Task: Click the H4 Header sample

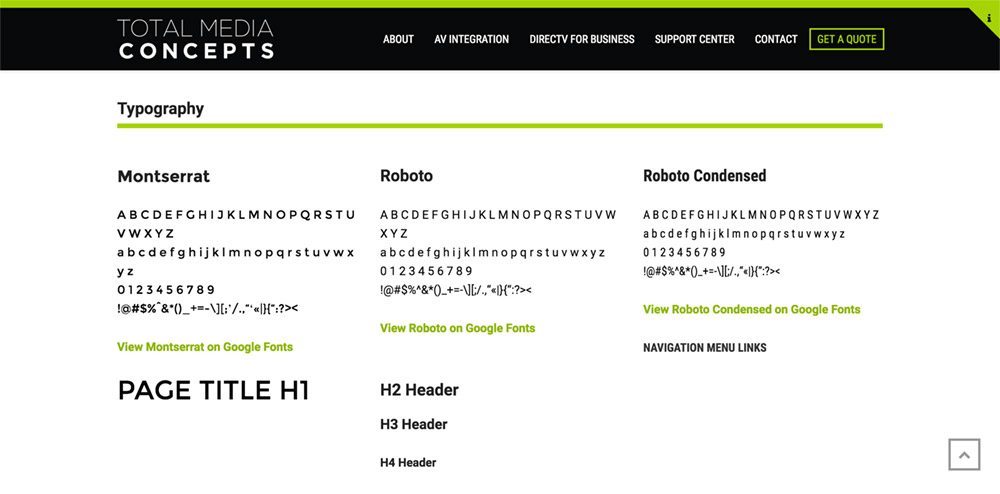Action: (408, 463)
